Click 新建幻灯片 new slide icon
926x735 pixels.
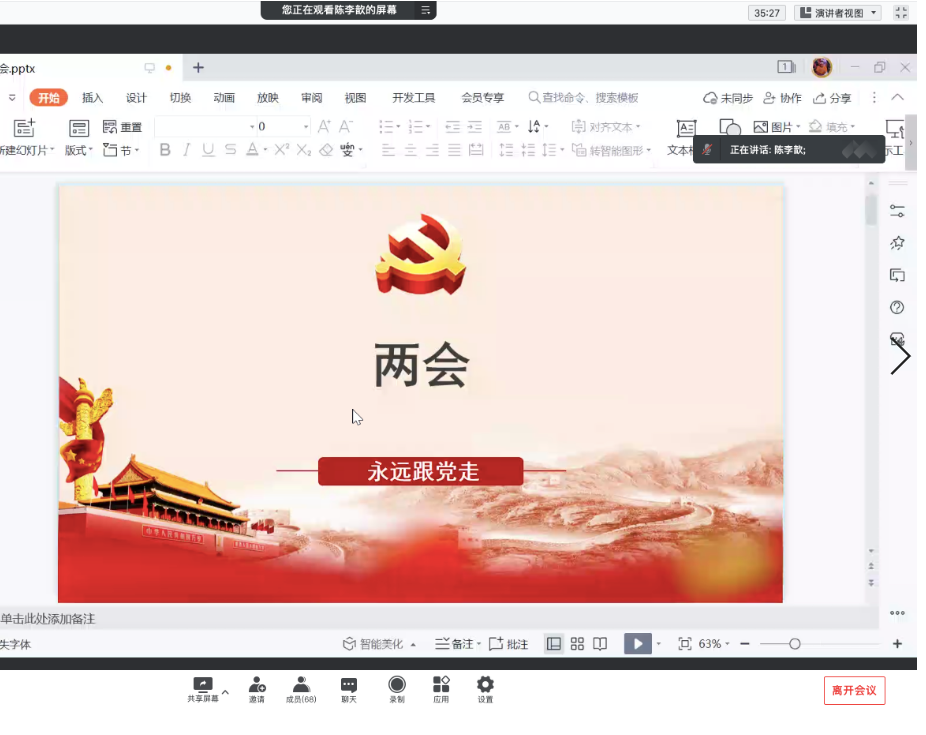25,127
